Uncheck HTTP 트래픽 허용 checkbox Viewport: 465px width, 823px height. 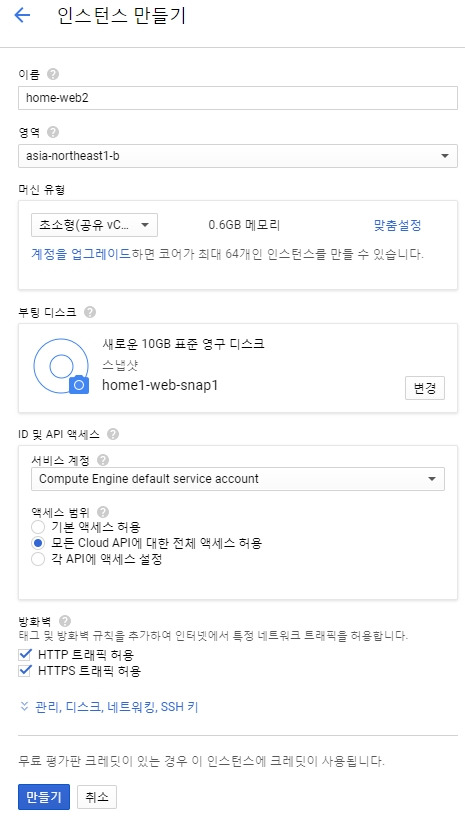click(25, 655)
